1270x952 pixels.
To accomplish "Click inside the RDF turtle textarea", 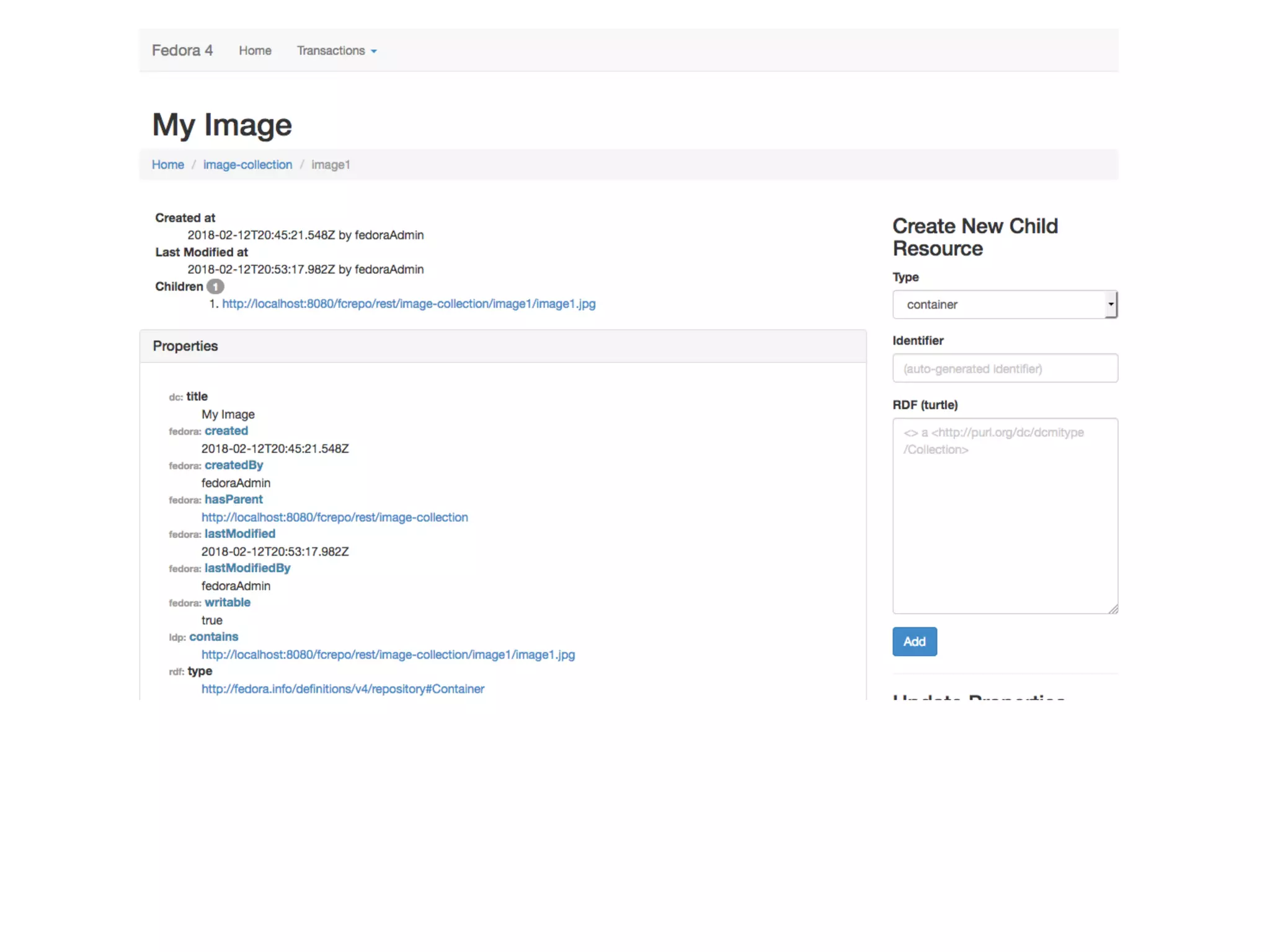I will coord(1005,527).
